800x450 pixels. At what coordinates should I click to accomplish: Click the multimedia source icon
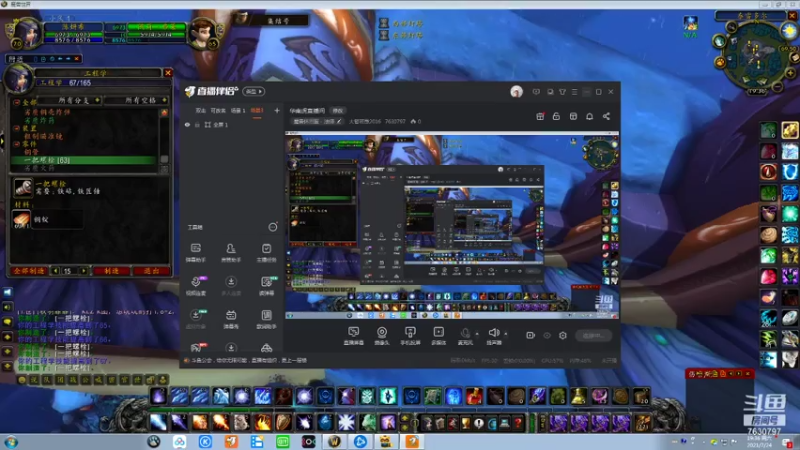438,336
